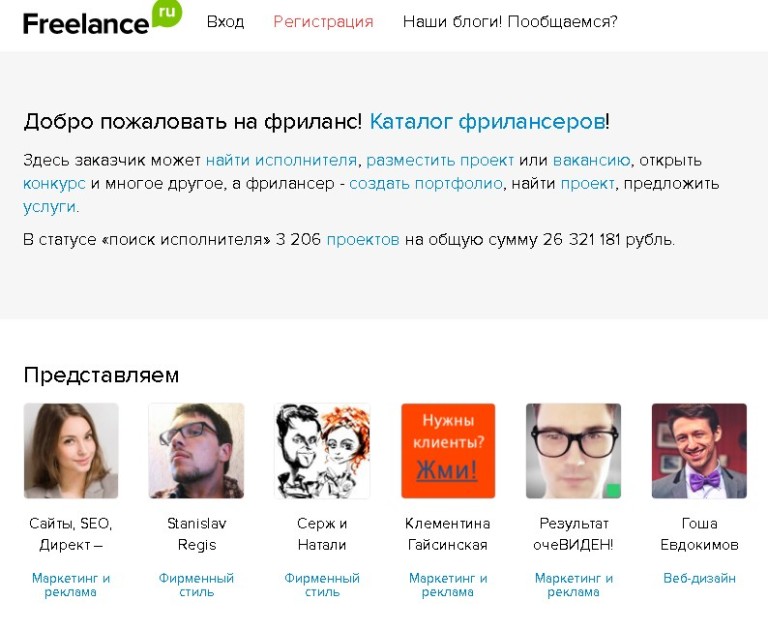Open проектов count link

tap(363, 240)
